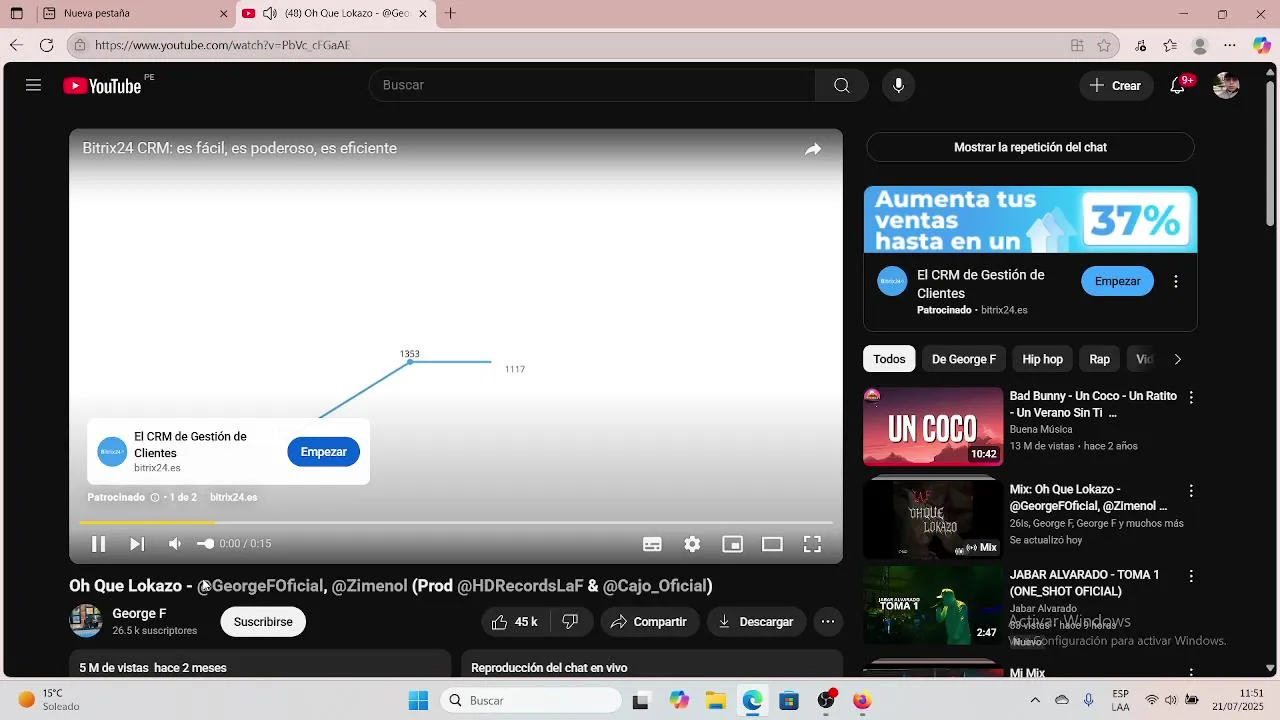Open the account avatar menu
Viewport: 1280px width, 720px height.
point(1226,85)
